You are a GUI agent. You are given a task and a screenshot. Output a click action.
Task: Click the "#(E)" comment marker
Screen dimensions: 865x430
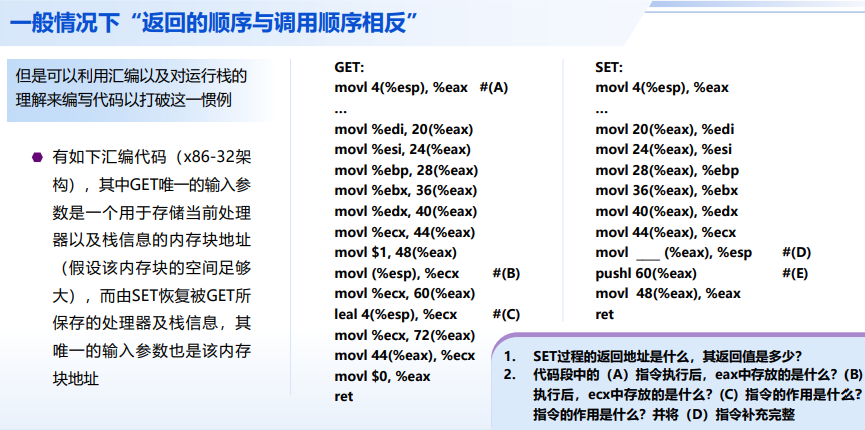point(795,274)
